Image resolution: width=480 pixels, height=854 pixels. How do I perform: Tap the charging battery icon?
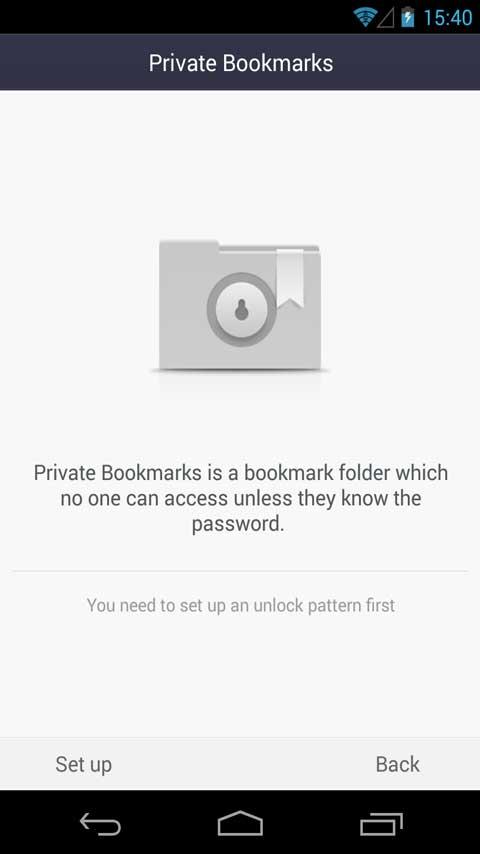click(408, 17)
